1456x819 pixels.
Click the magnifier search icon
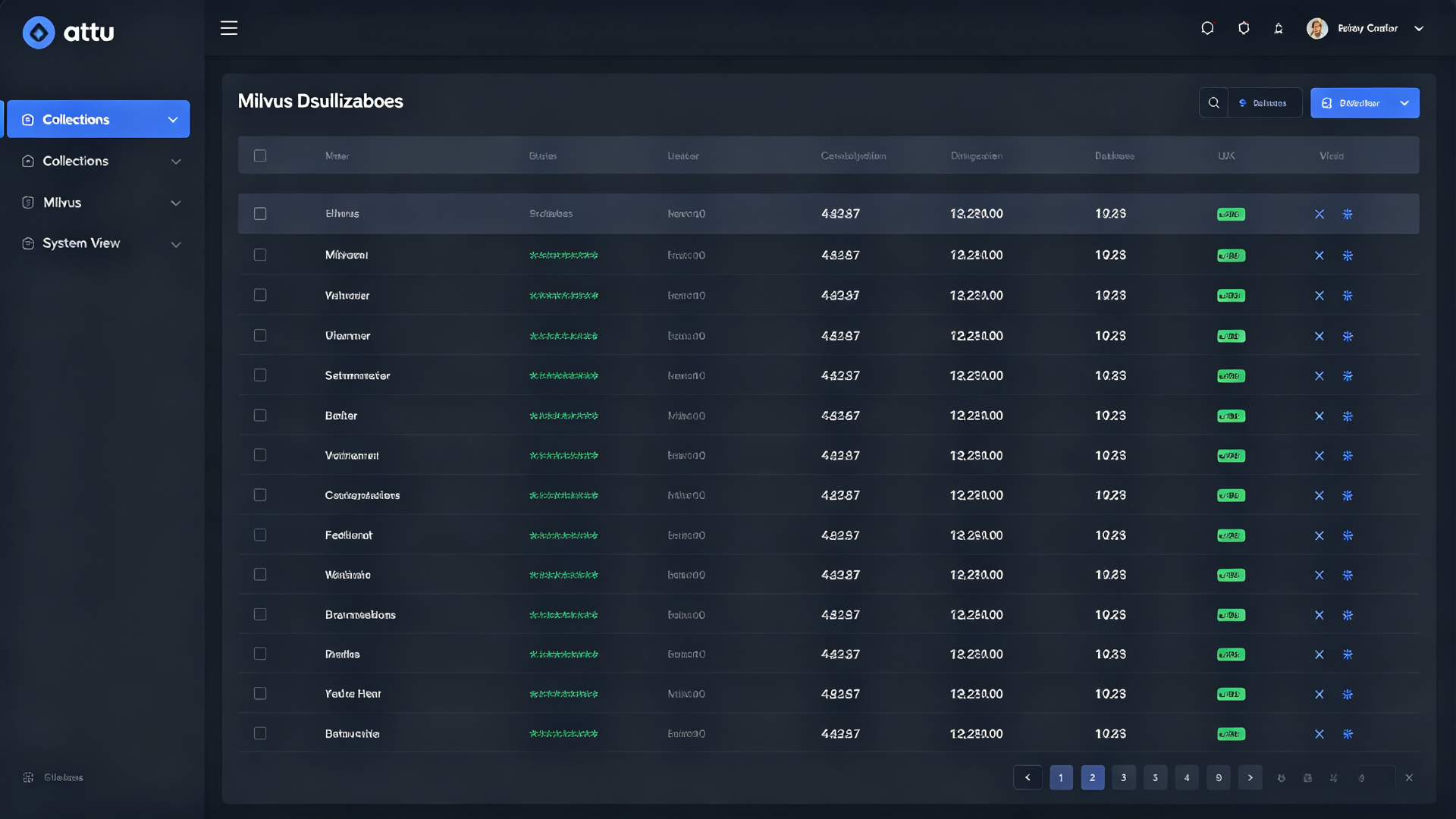(1213, 103)
